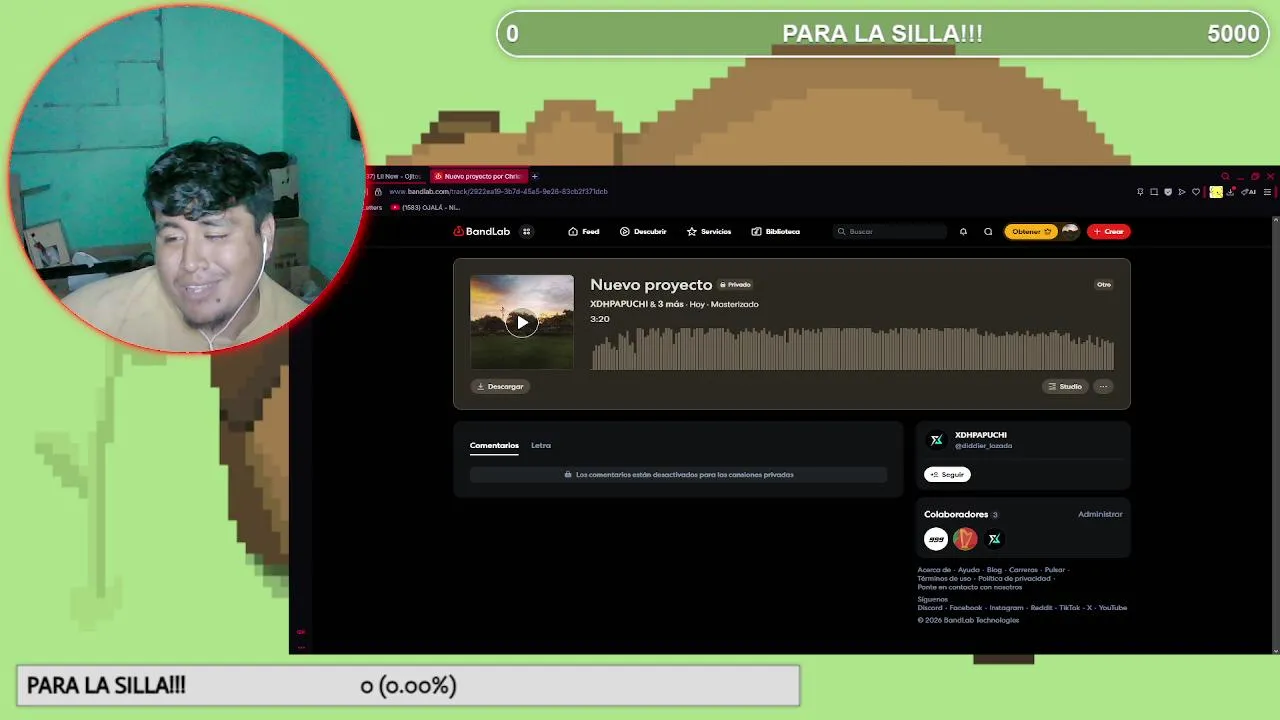Click the track cover art thumbnail

pos(522,322)
